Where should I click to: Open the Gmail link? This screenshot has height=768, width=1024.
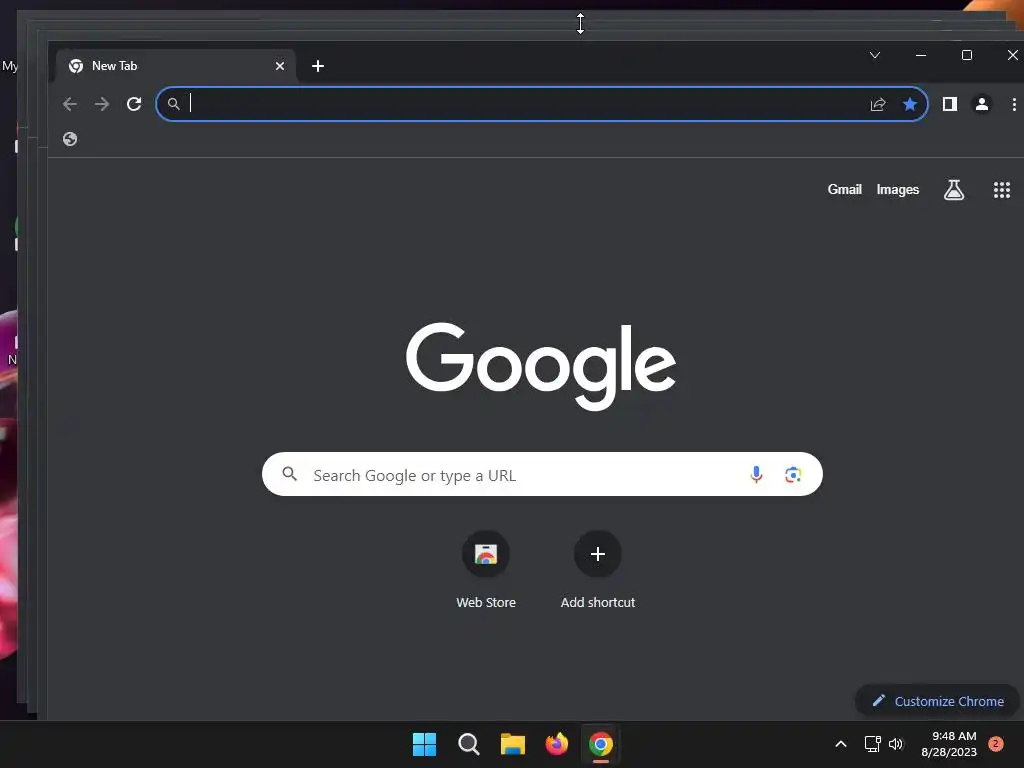coord(844,189)
